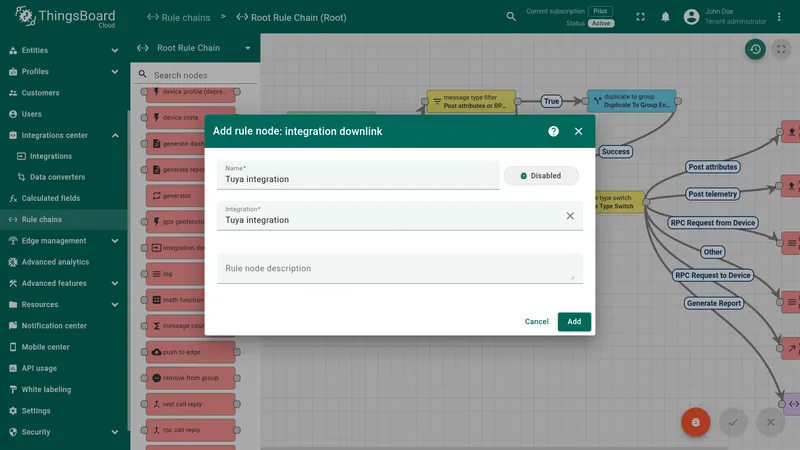The height and width of the screenshot is (450, 800).
Task: Open Advanced analytics
Action: pos(63,262)
